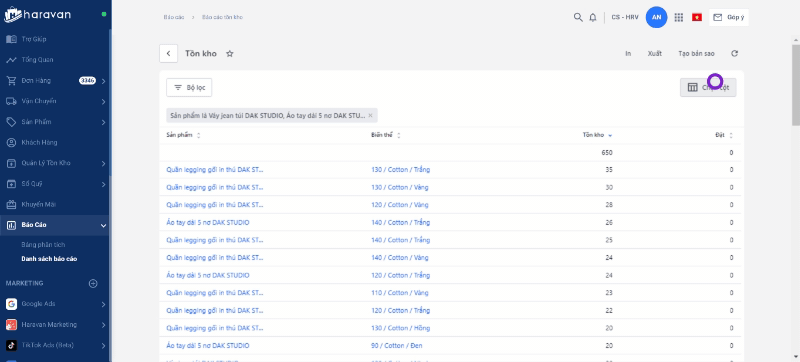Open Tổng Quan overview icon
The image size is (800, 362).
coord(11,60)
